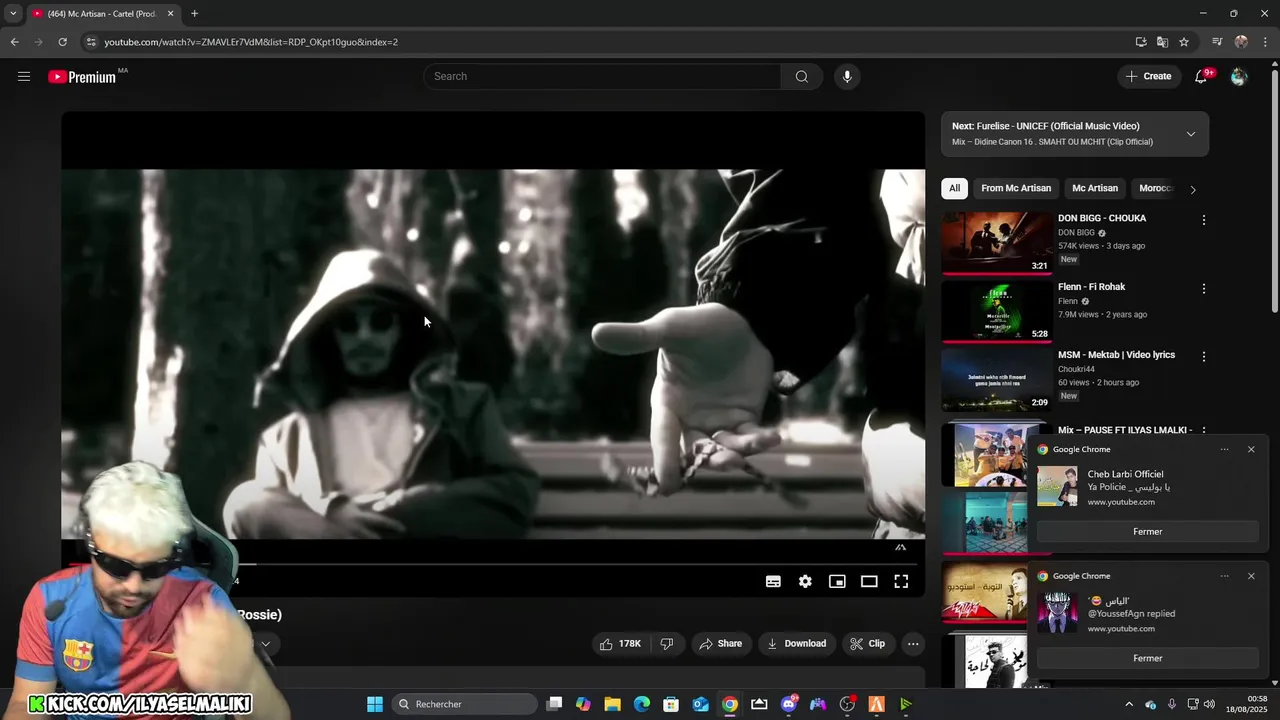Screen dimensions: 1280x720
Task: Like the video with 178K likes
Action: click(x=620, y=644)
